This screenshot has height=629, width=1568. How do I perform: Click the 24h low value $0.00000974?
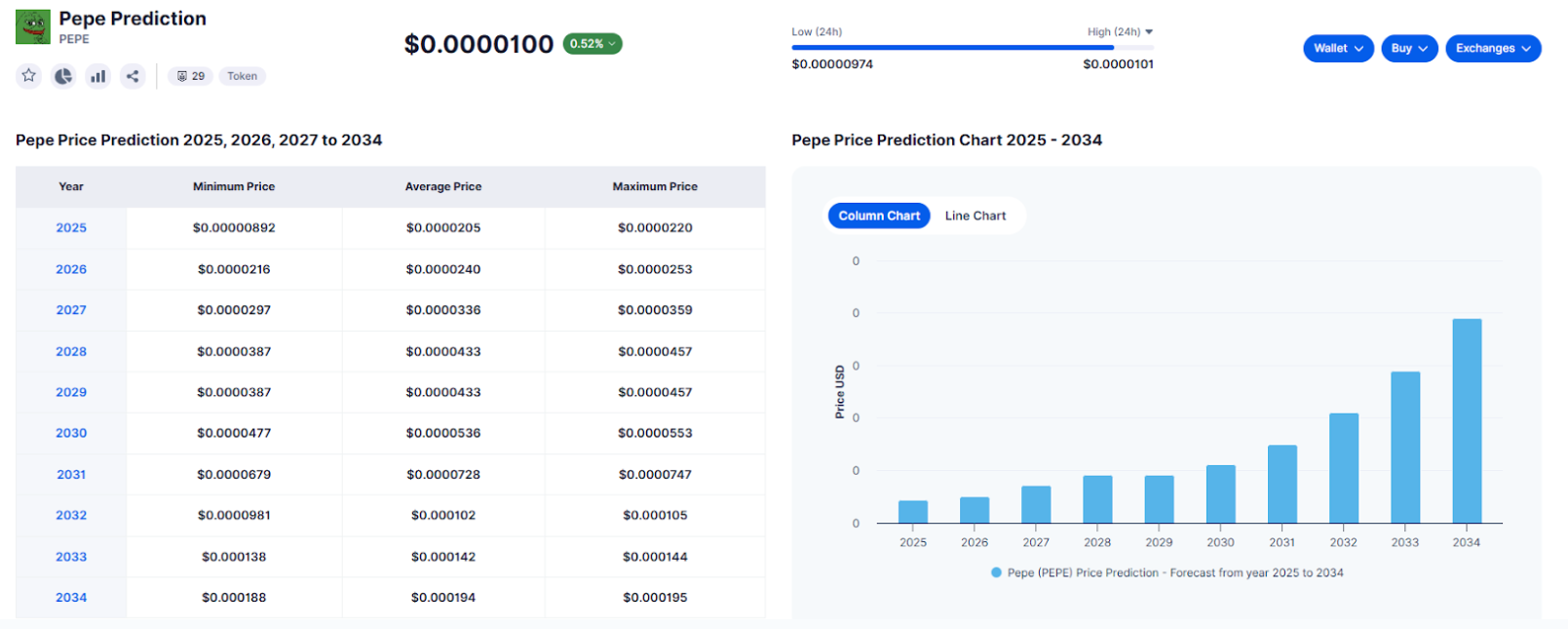pos(832,64)
